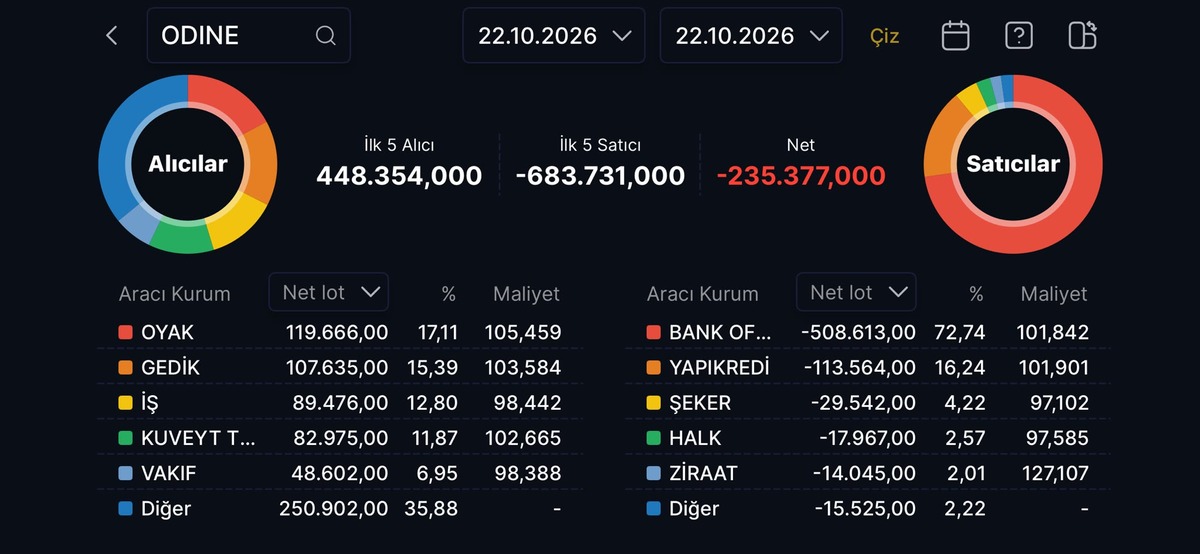1200x554 pixels.
Task: Select the GEDİK buyer row
Action: (340, 367)
